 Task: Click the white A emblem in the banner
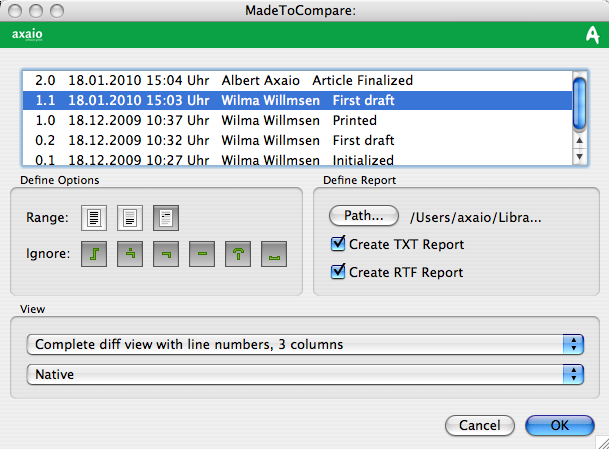(593, 35)
